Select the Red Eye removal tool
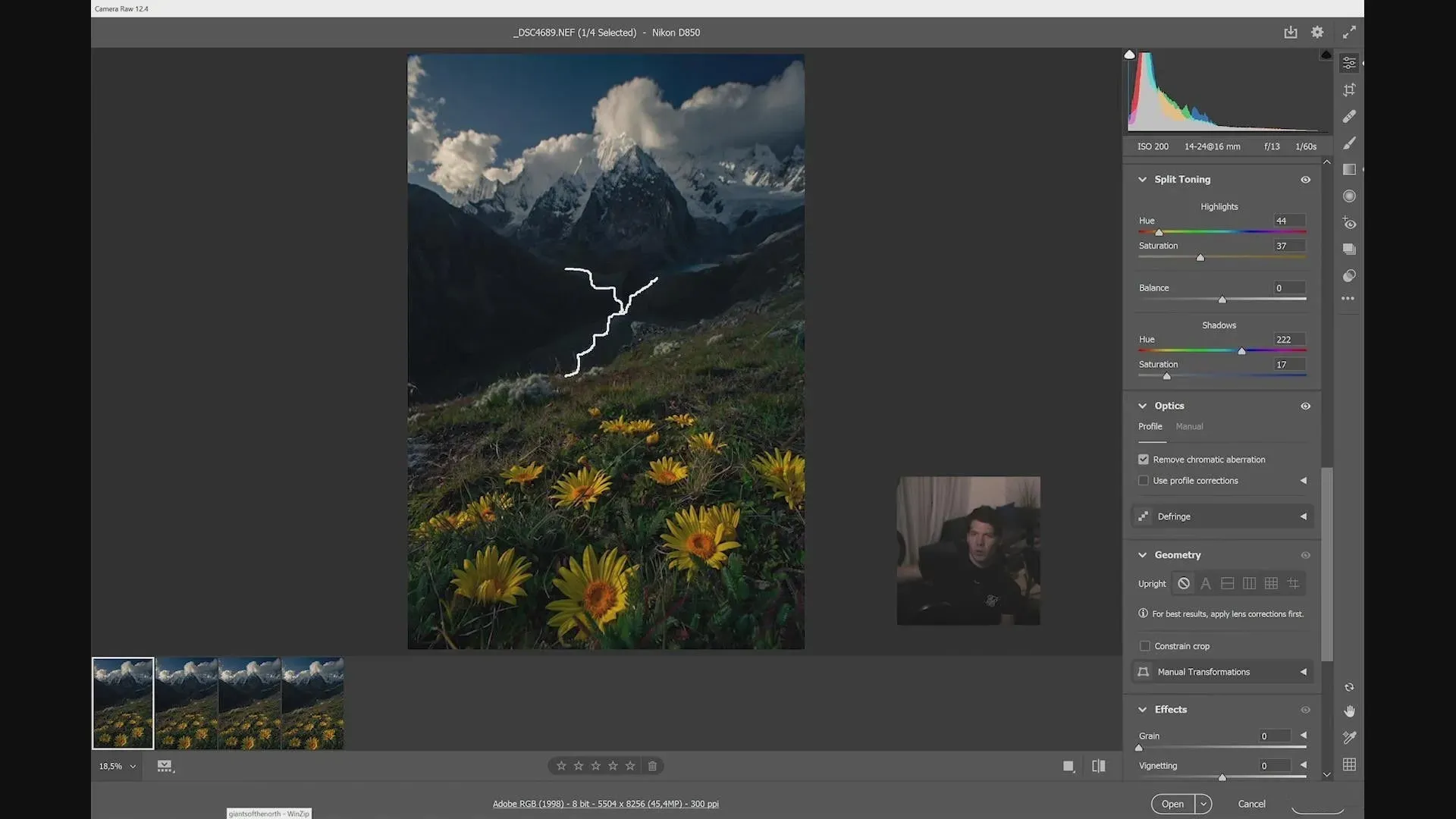 pyautogui.click(x=1349, y=223)
